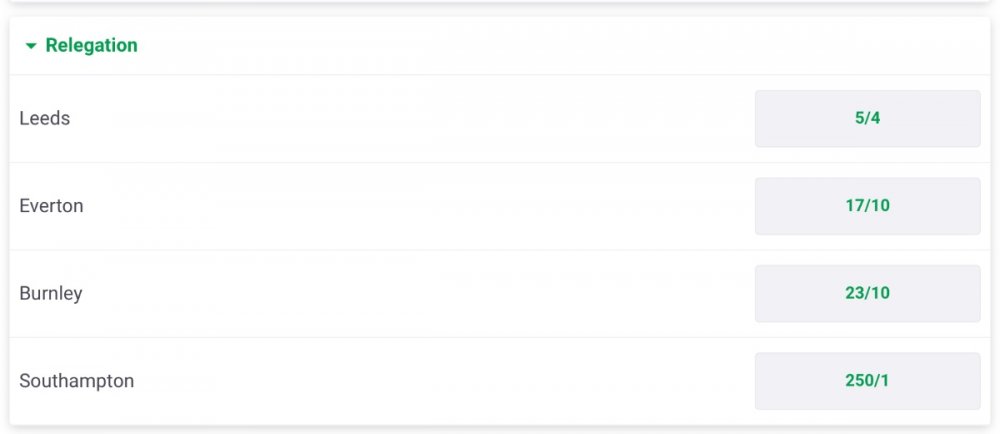Select the longest-priced relegation odds button
Screen dimensions: 1000x434
coord(867,381)
